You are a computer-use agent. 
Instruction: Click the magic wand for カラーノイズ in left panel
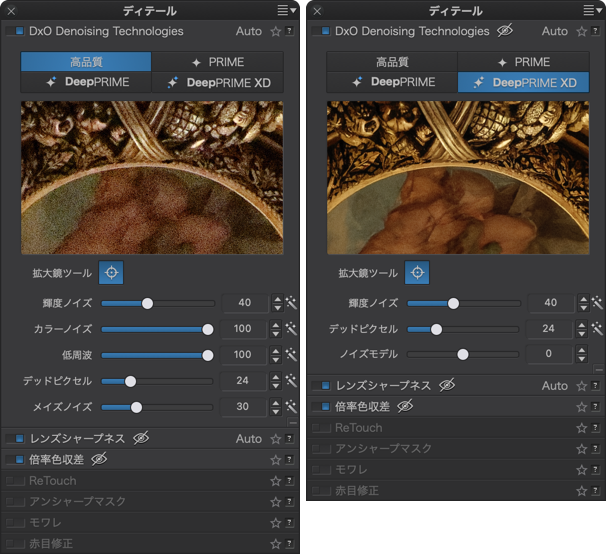pyautogui.click(x=291, y=329)
